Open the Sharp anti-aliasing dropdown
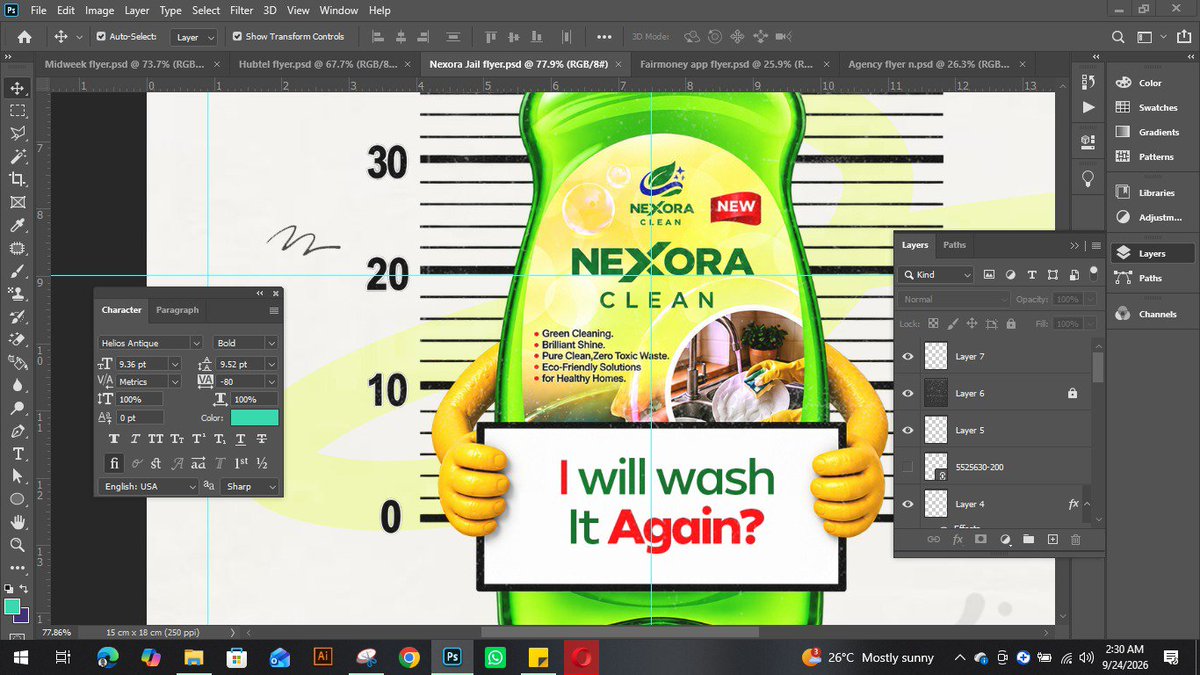Screen dimensions: 1200x675 [x=250, y=486]
